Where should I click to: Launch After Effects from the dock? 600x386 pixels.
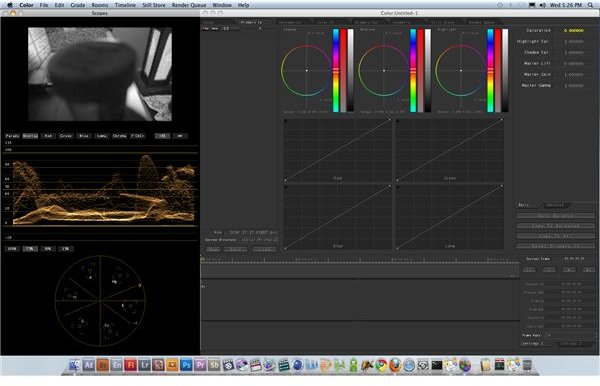point(88,365)
